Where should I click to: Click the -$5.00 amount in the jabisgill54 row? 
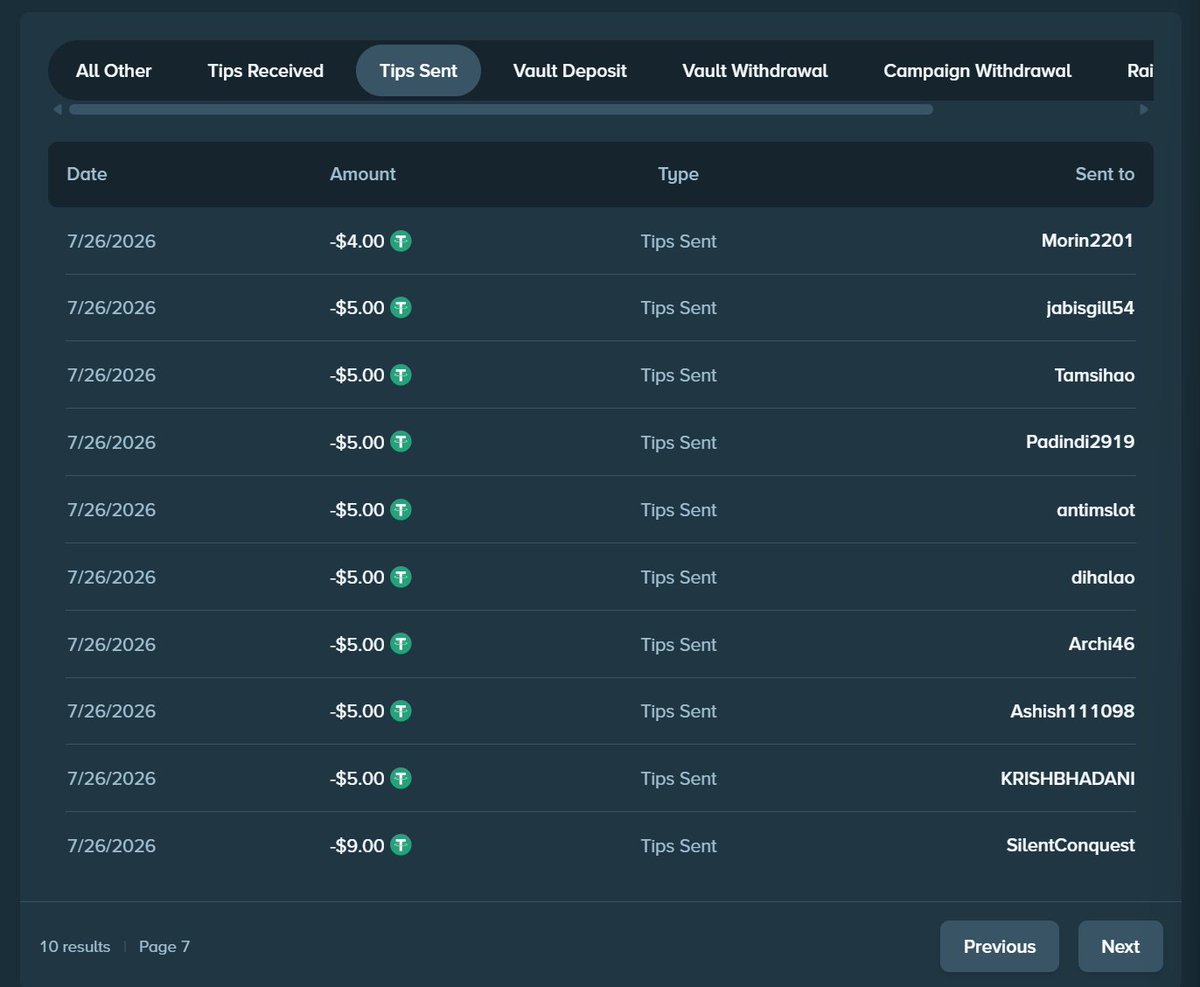coord(357,308)
